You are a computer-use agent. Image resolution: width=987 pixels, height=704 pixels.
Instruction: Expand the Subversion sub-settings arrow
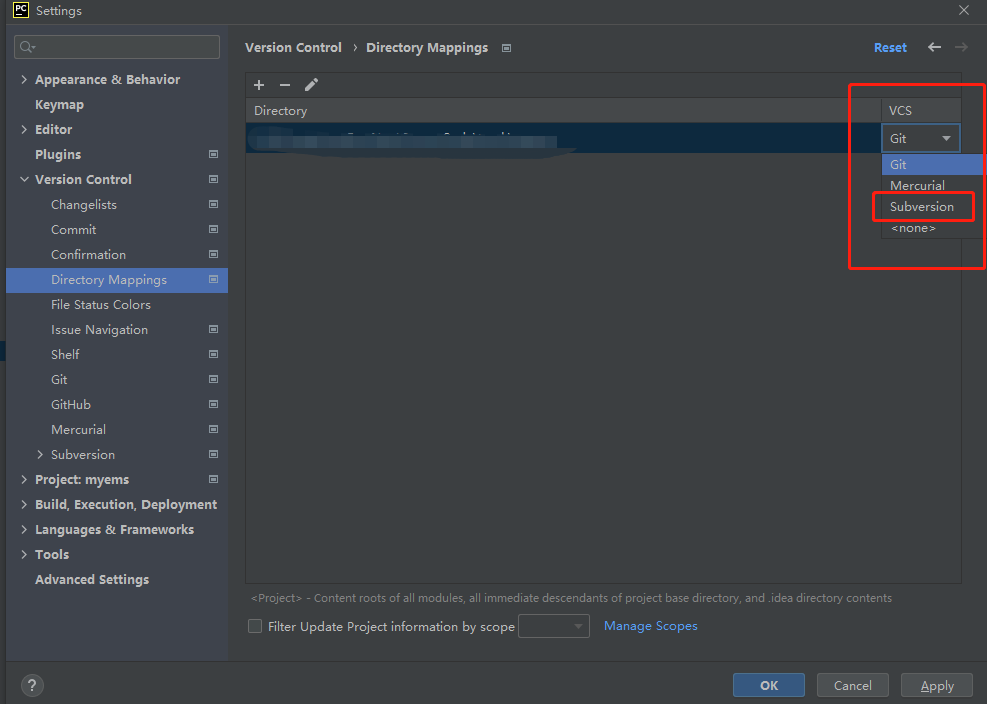coord(40,455)
